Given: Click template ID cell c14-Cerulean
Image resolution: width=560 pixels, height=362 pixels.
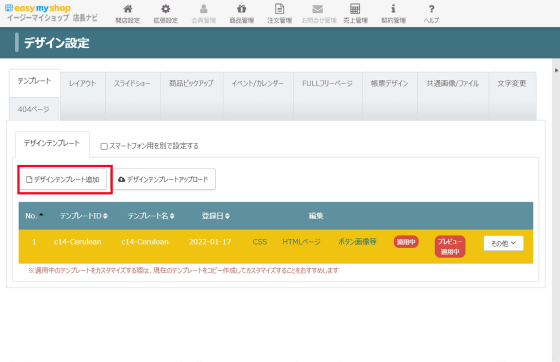Looking at the screenshot, I should click(78, 242).
